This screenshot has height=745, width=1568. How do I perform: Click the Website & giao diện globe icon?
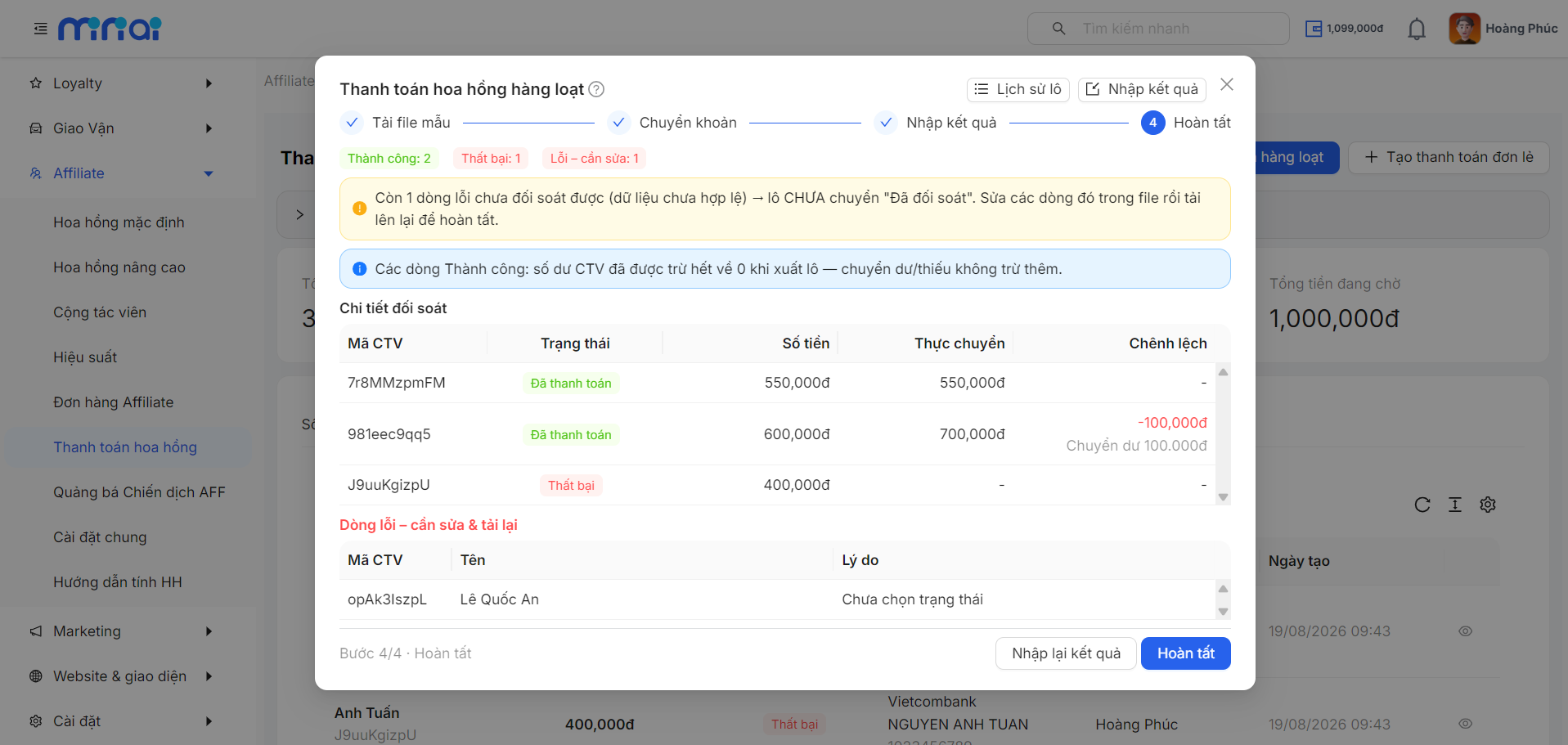pos(36,676)
